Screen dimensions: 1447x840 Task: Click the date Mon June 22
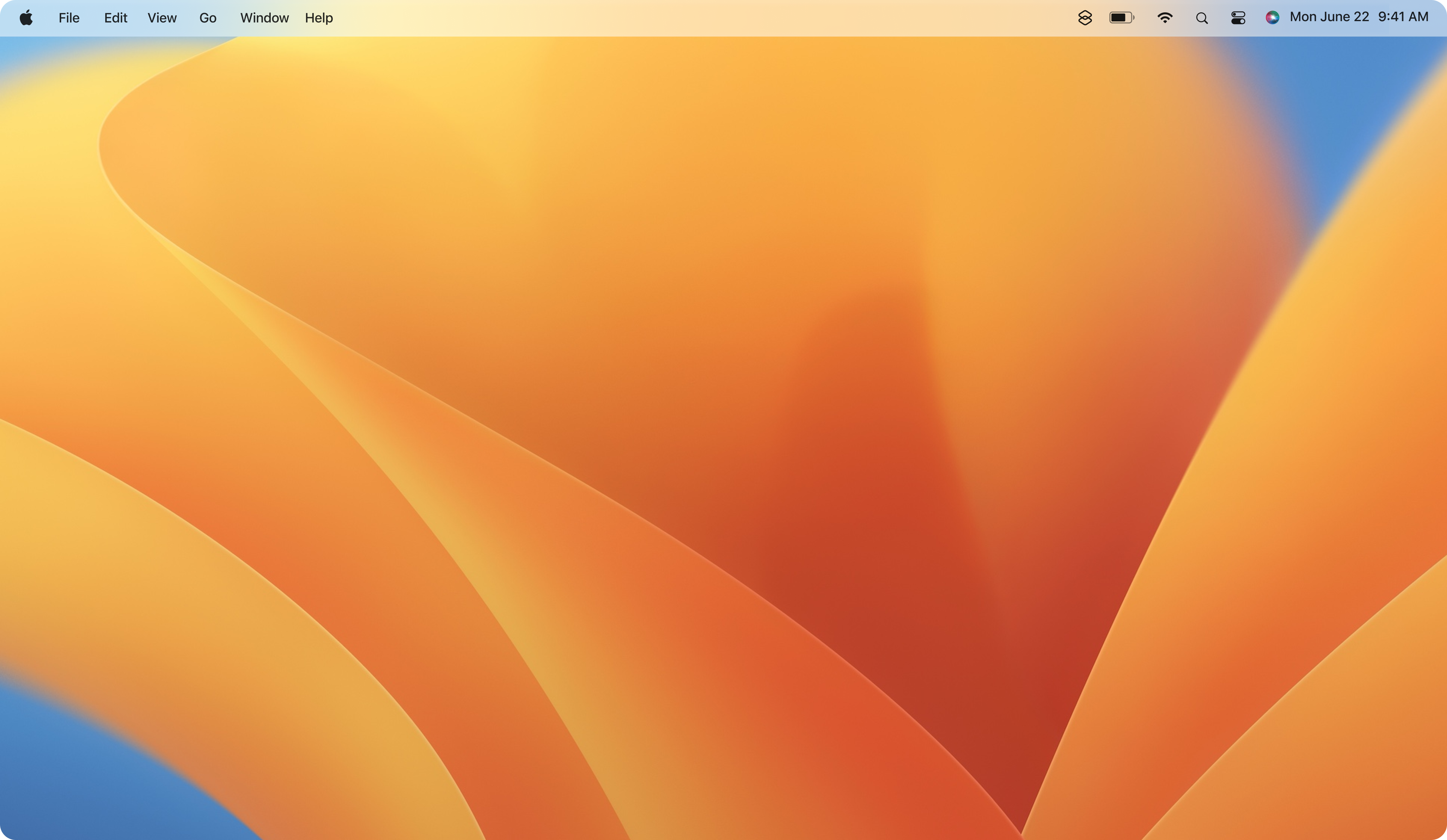point(1329,17)
